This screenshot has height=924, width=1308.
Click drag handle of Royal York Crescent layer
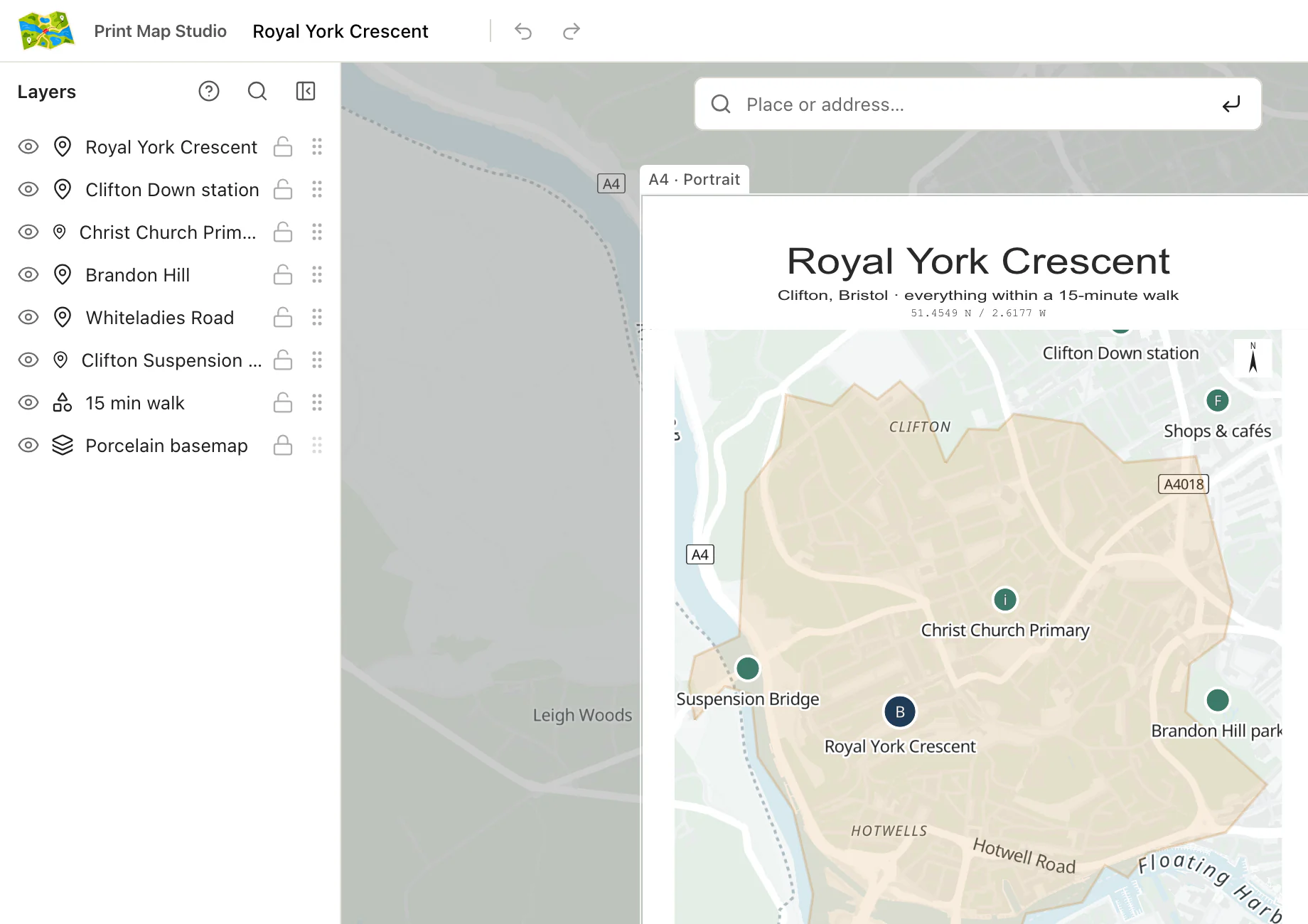(x=317, y=147)
